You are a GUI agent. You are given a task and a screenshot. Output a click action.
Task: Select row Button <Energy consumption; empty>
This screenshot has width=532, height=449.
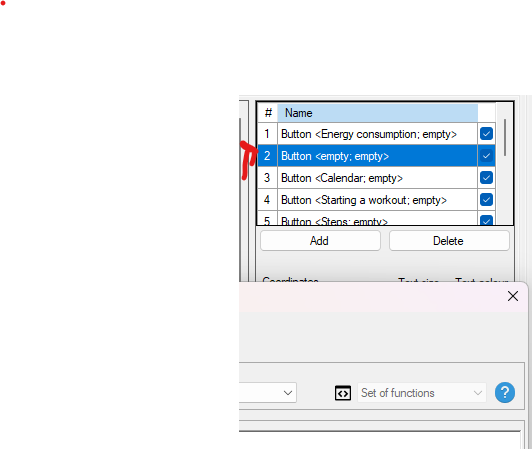pos(377,134)
